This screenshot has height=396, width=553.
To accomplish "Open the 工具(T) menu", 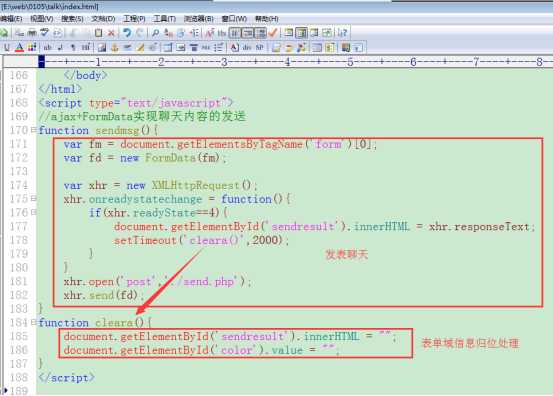I will point(165,19).
